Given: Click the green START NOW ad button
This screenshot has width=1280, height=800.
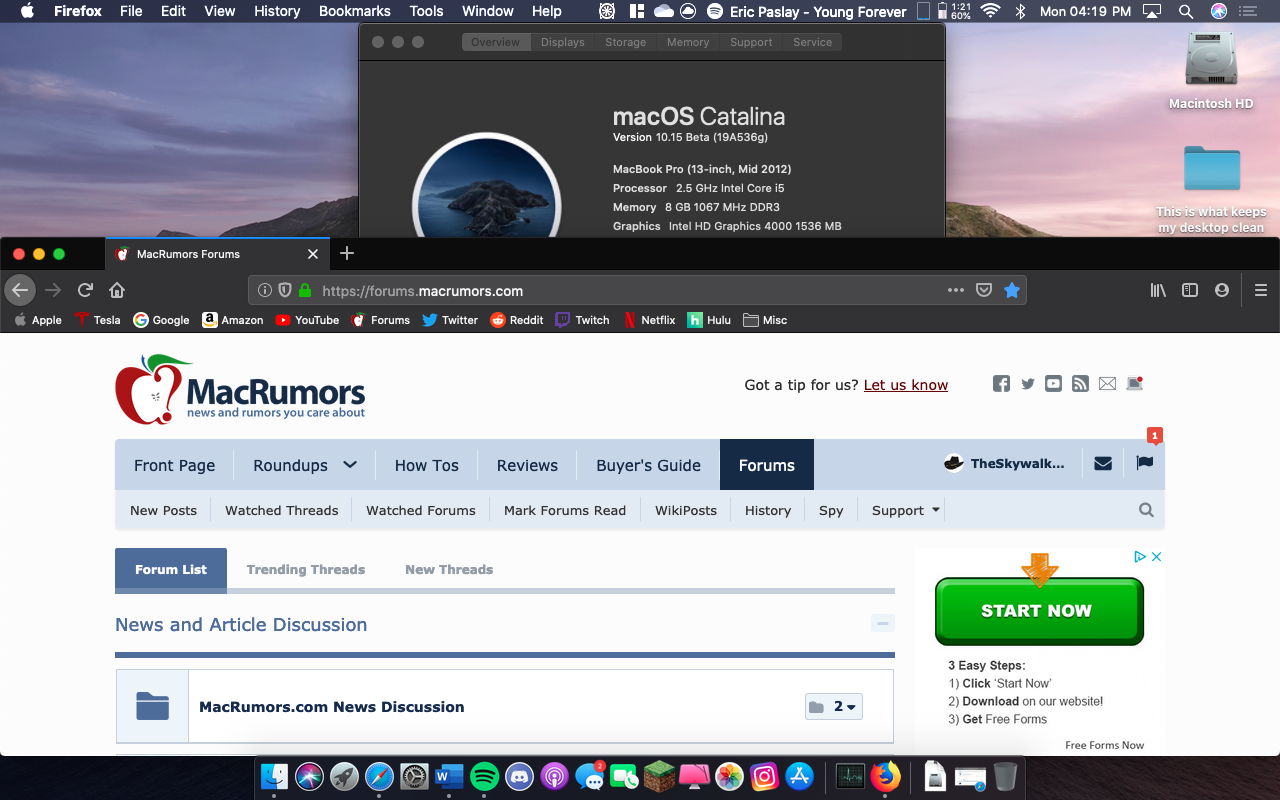Looking at the screenshot, I should coord(1039,611).
